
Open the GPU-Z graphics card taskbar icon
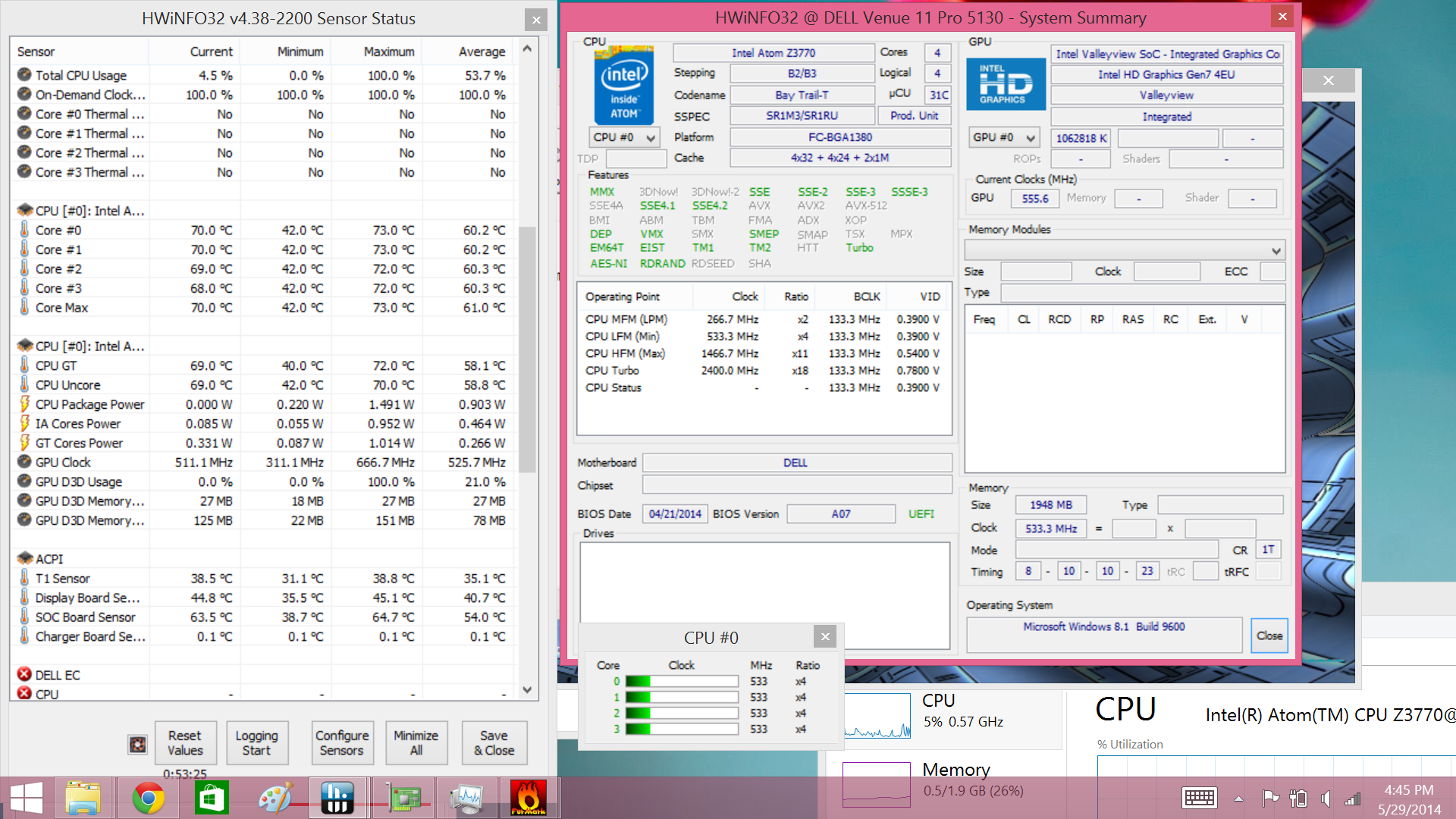coord(403,798)
